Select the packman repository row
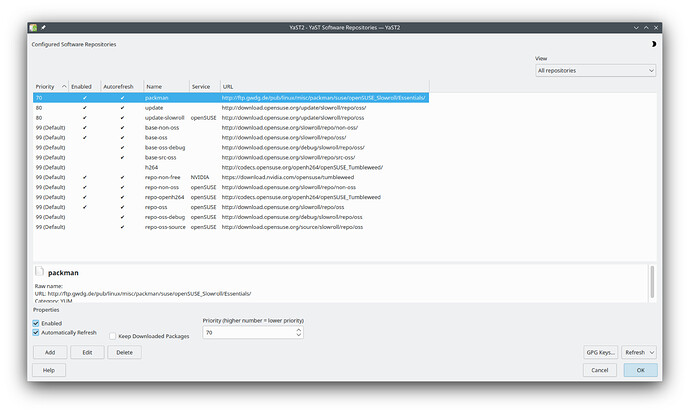The image size is (690, 413). (x=231, y=98)
